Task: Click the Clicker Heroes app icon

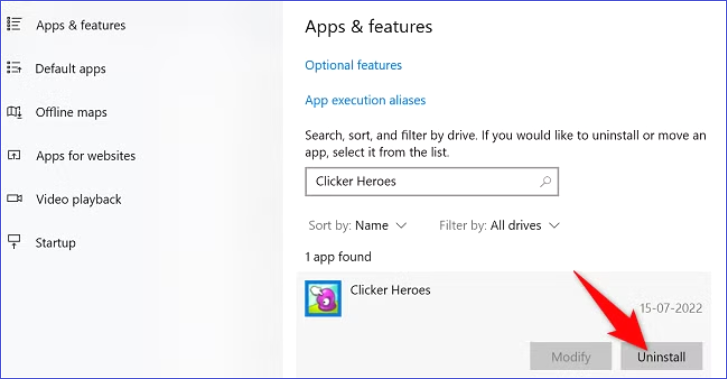Action: (x=323, y=299)
